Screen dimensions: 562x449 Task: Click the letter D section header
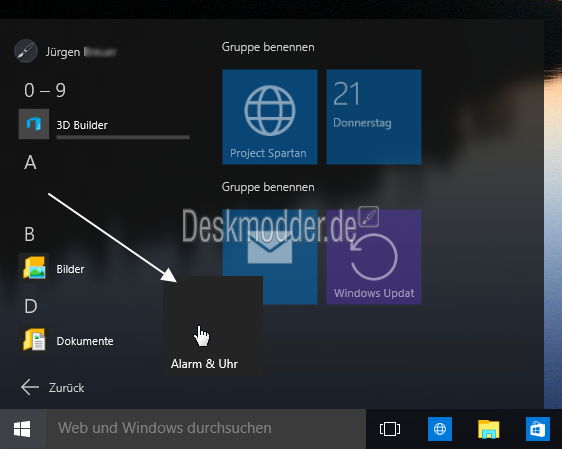31,306
